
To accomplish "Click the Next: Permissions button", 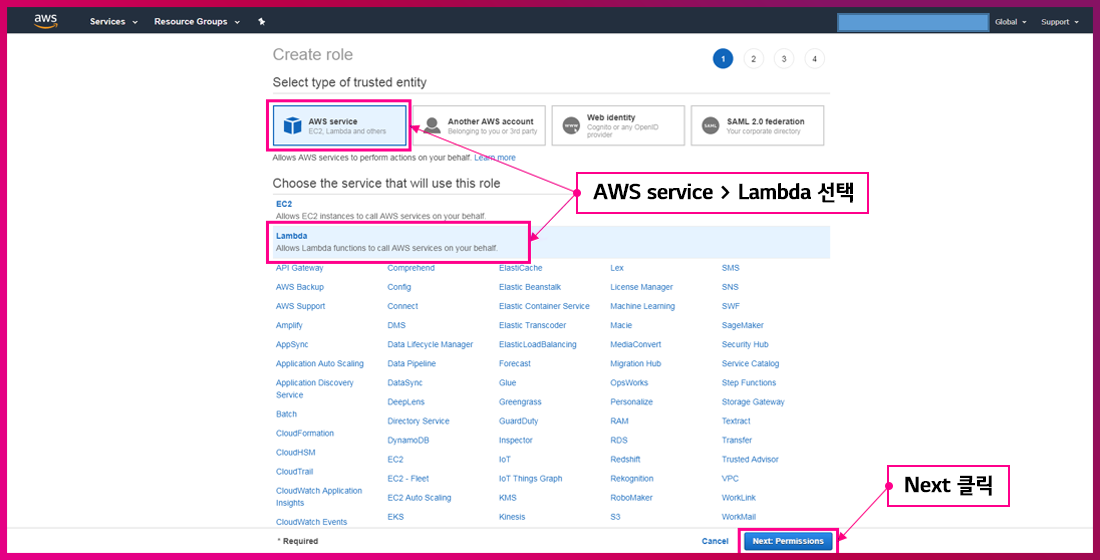I will 788,541.
